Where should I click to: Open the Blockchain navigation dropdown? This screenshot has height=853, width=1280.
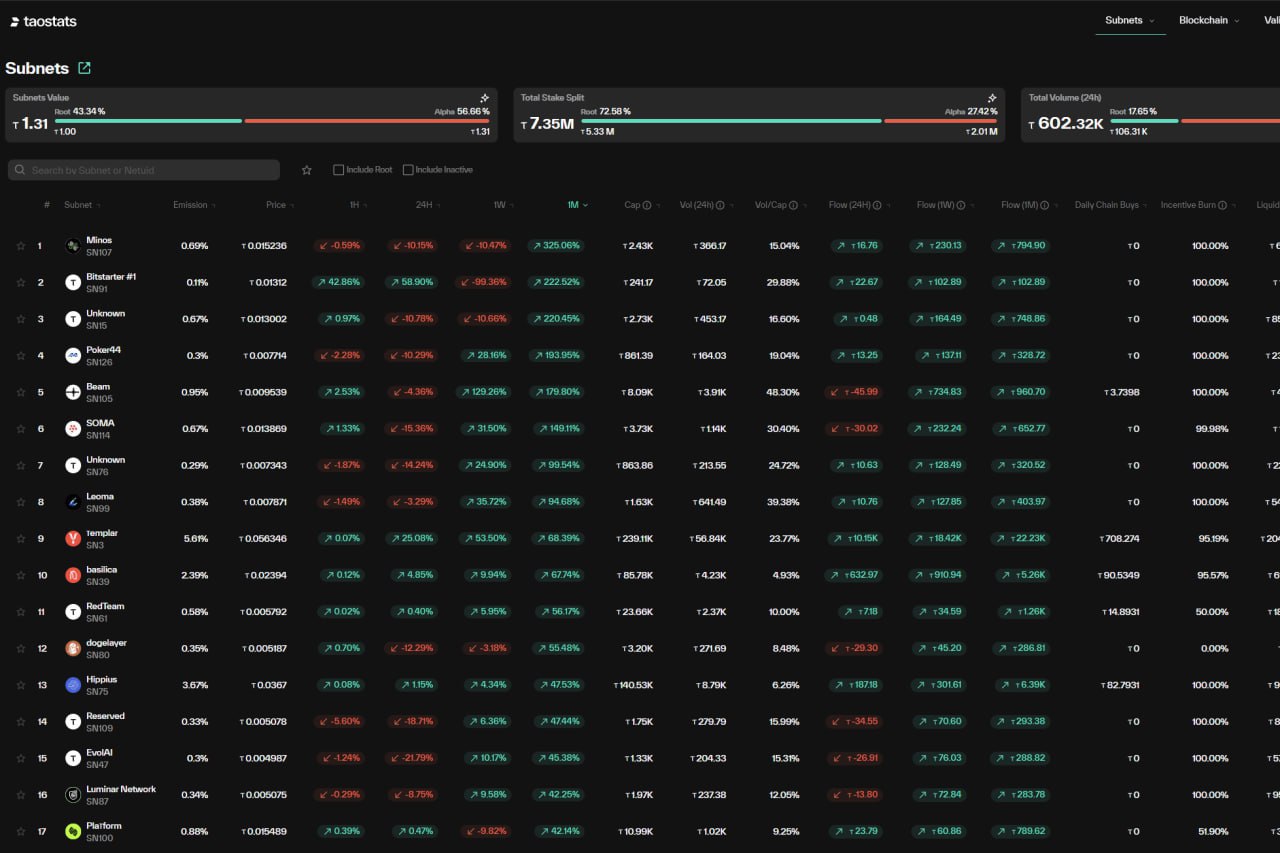tap(1207, 19)
